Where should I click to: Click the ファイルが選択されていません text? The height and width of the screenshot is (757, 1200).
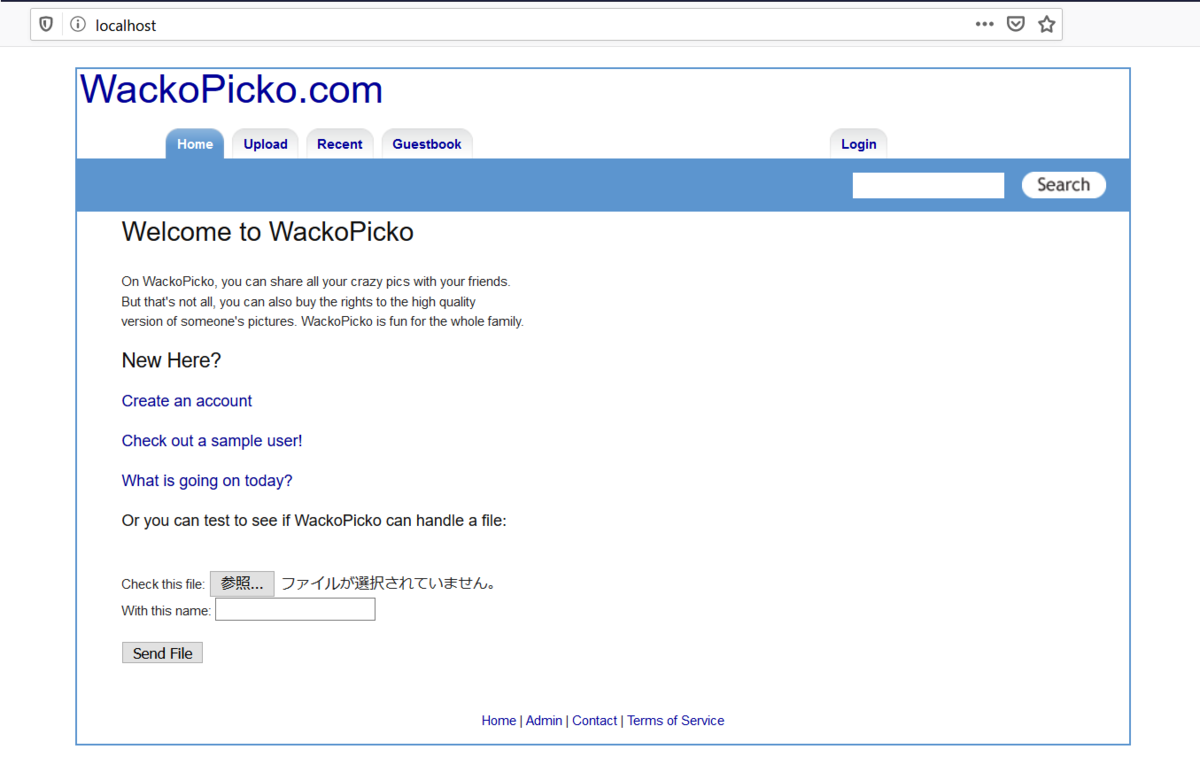pyautogui.click(x=389, y=584)
